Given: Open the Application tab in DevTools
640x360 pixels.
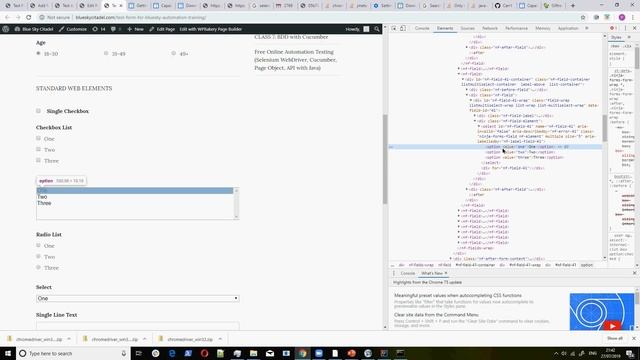Looking at the screenshot, I should [568, 28].
